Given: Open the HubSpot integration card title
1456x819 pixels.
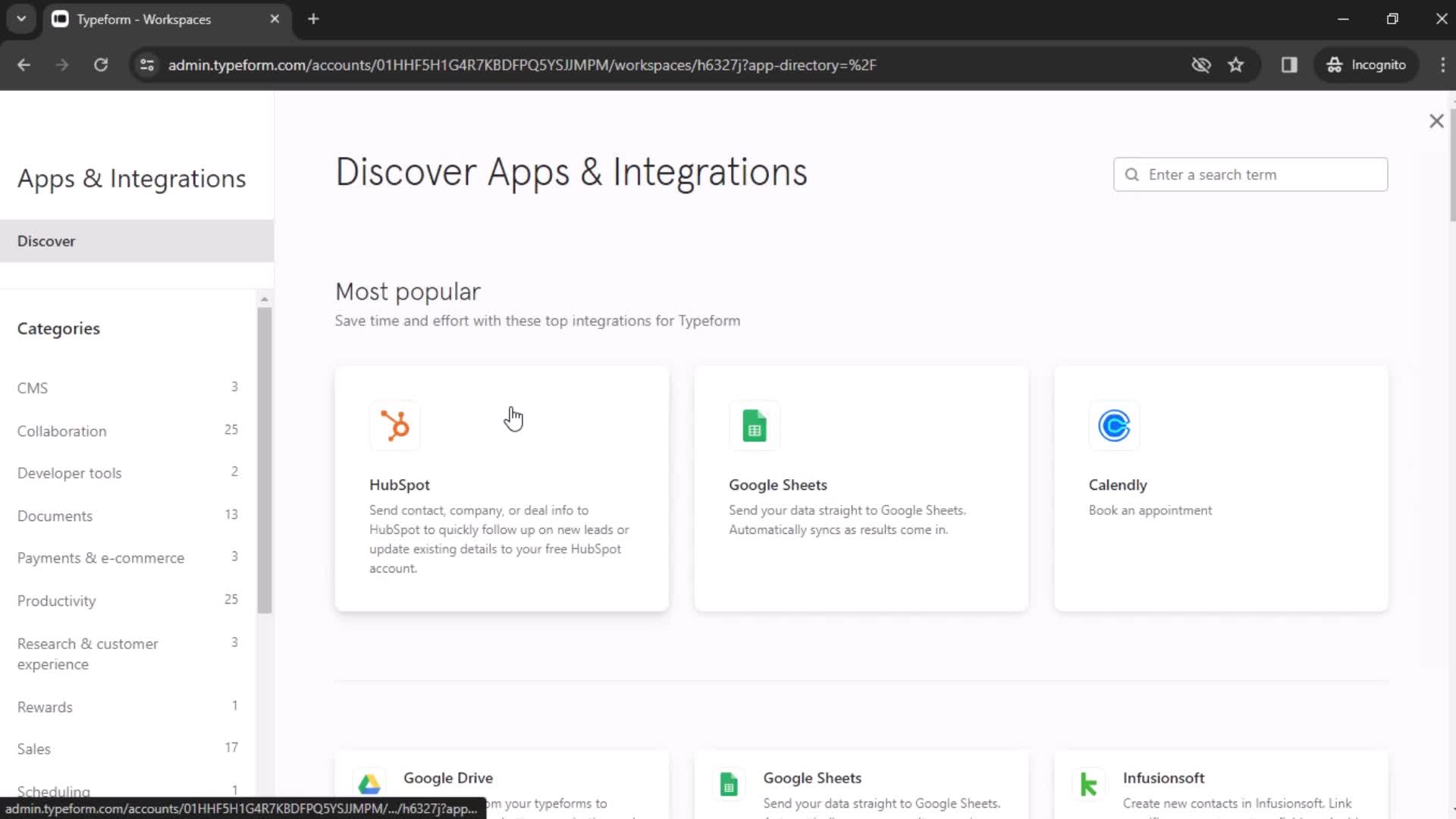Looking at the screenshot, I should coord(399,485).
